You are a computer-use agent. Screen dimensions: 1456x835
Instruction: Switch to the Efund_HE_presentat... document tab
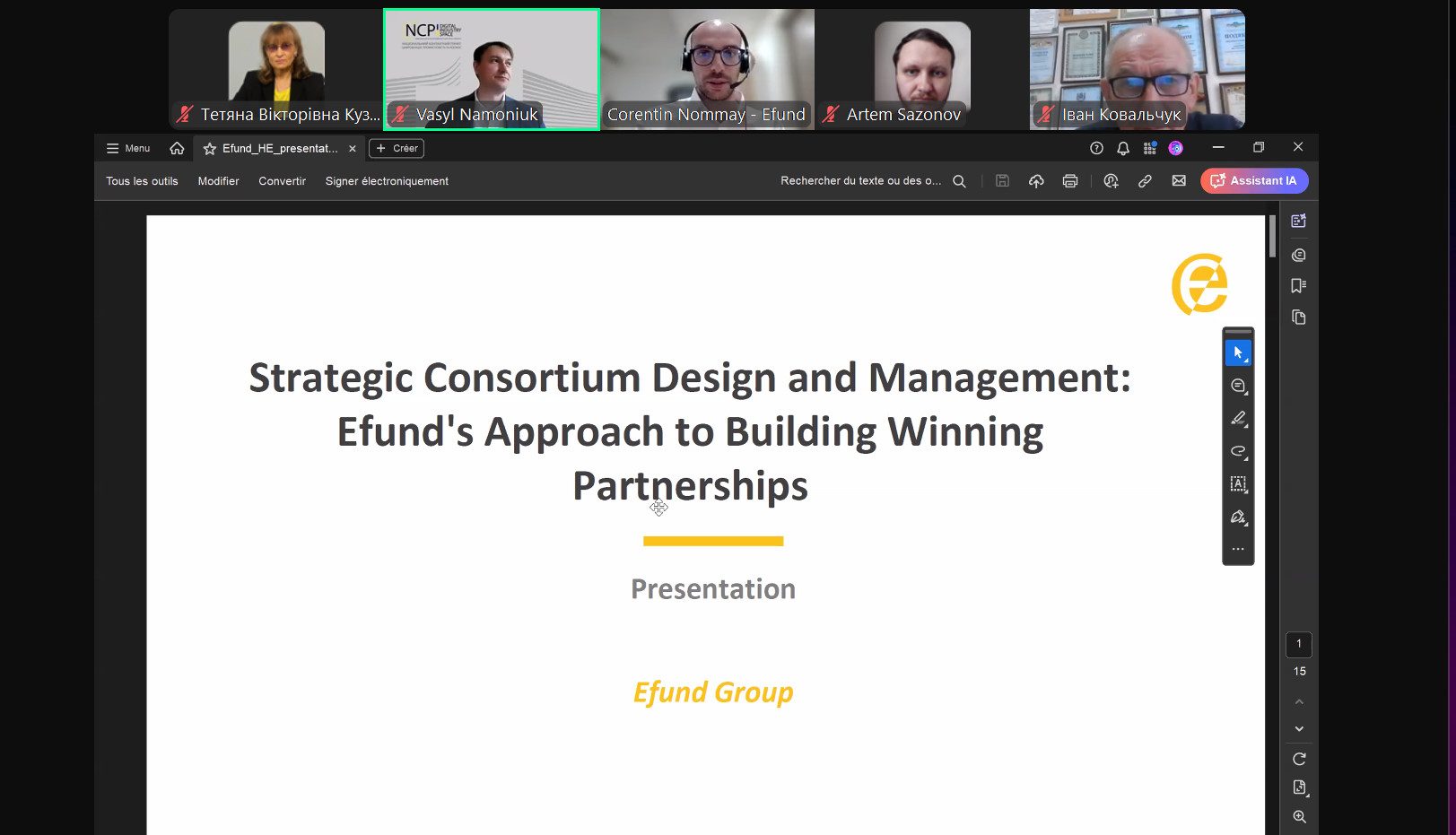click(280, 149)
